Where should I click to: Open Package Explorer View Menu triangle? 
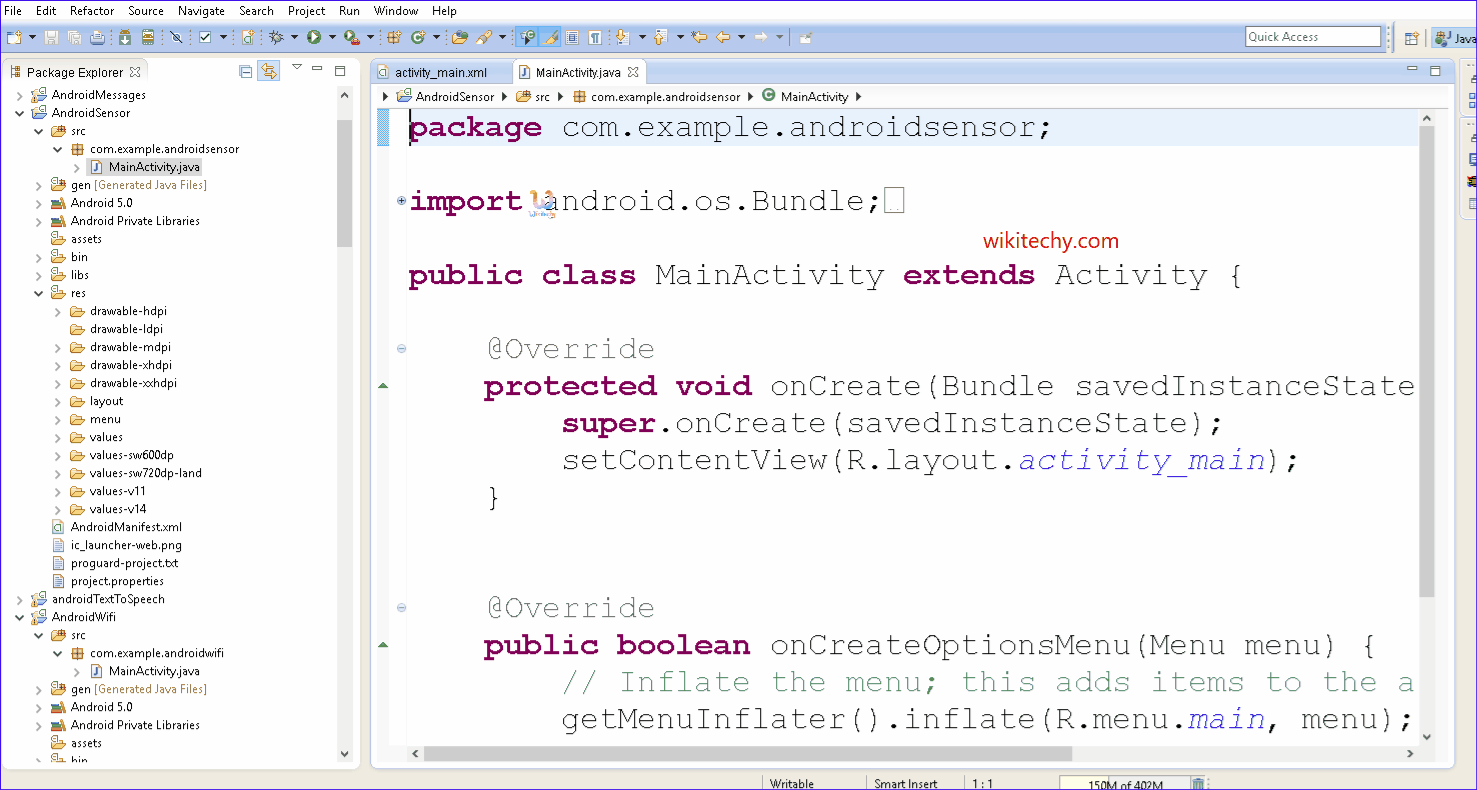(x=296, y=68)
